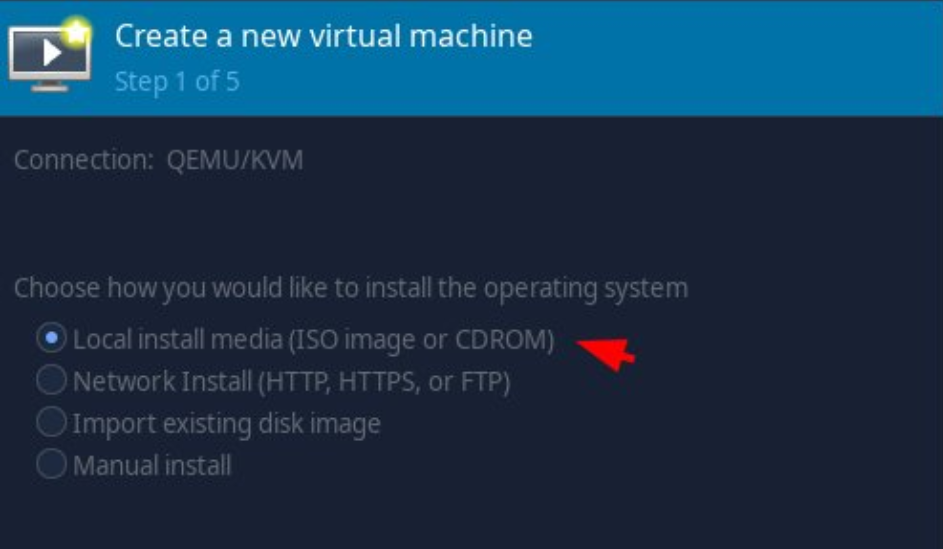The image size is (943, 549).
Task: Click the 'Connection:' label
Action: (x=84, y=160)
